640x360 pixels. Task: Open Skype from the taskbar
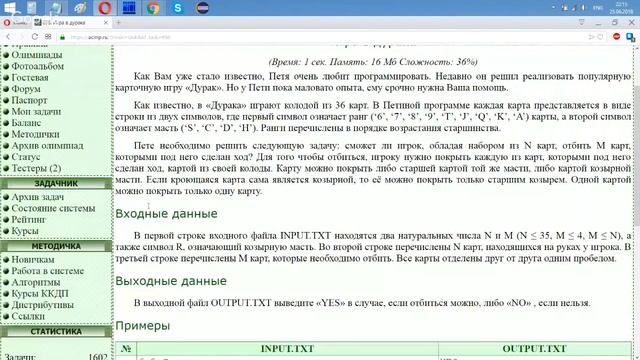click(x=178, y=8)
